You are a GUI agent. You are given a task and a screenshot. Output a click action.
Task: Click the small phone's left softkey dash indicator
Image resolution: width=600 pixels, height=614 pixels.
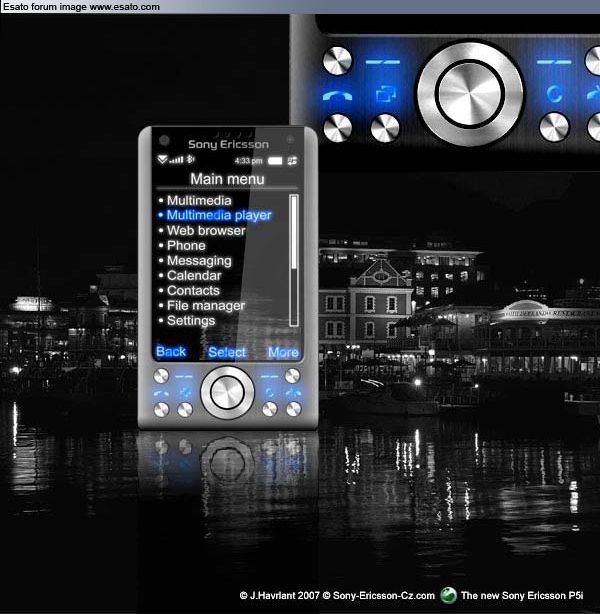pos(184,377)
